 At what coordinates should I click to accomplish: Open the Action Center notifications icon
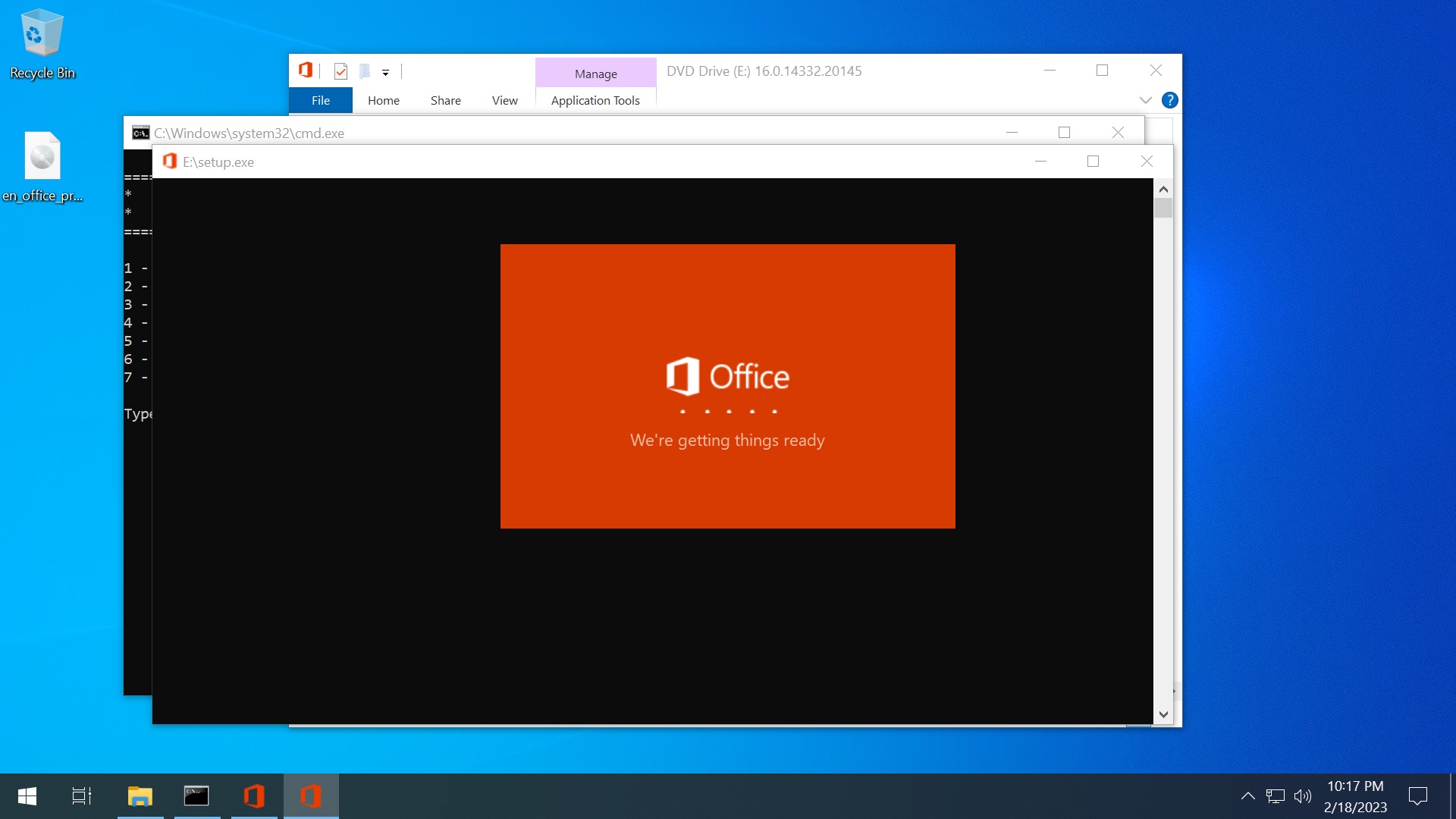tap(1418, 796)
